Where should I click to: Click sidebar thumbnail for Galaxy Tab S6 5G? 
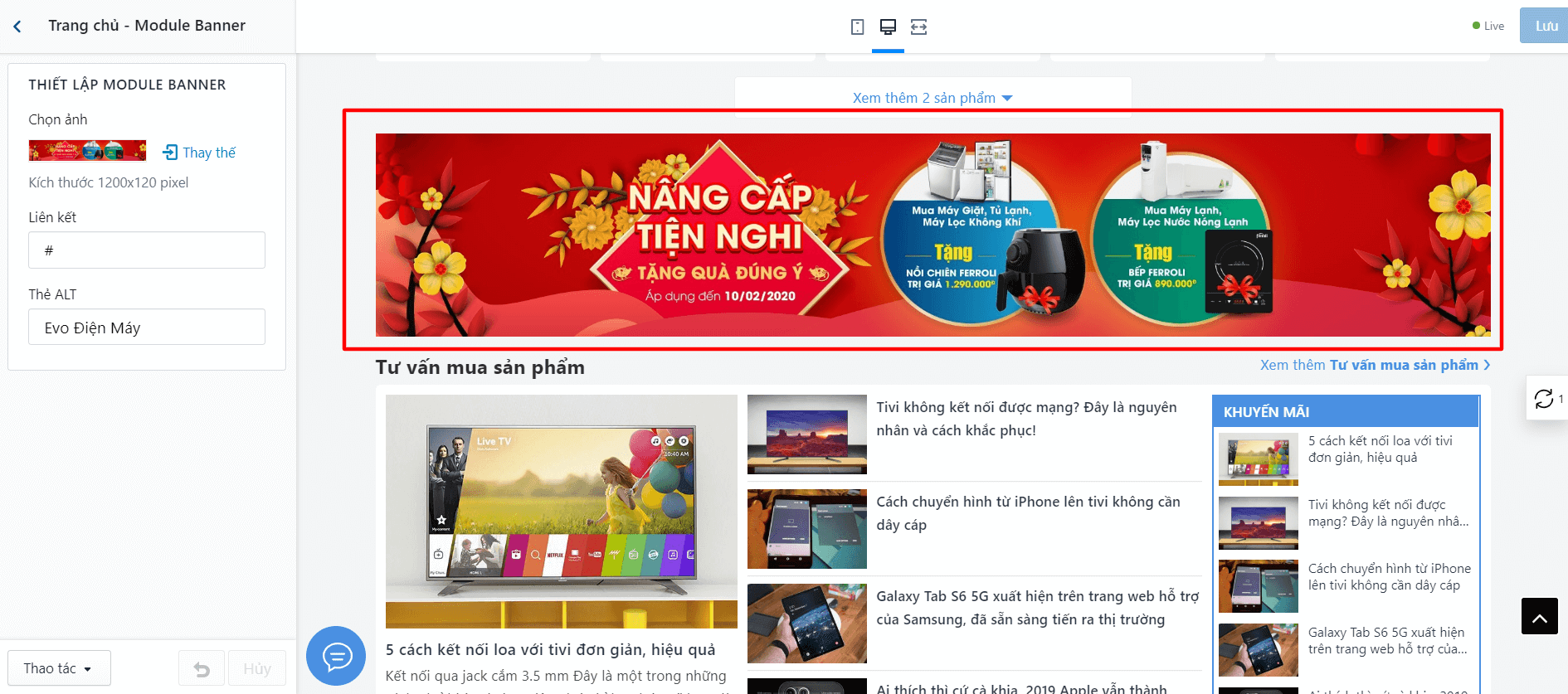click(x=1259, y=650)
